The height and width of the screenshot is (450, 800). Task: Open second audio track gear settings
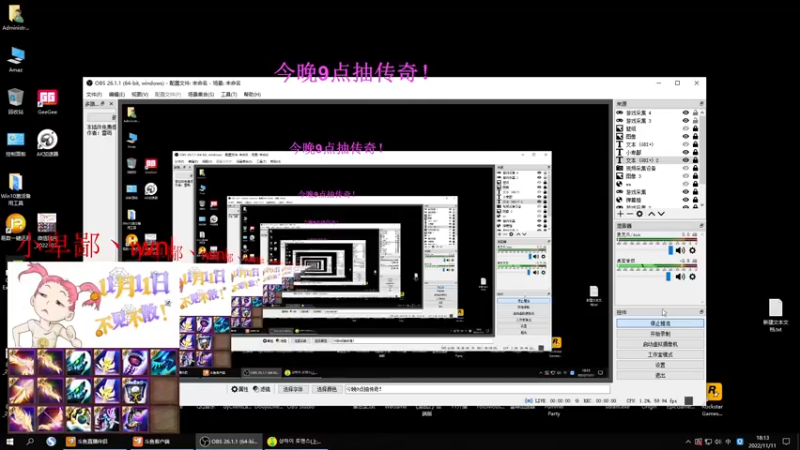(692, 277)
